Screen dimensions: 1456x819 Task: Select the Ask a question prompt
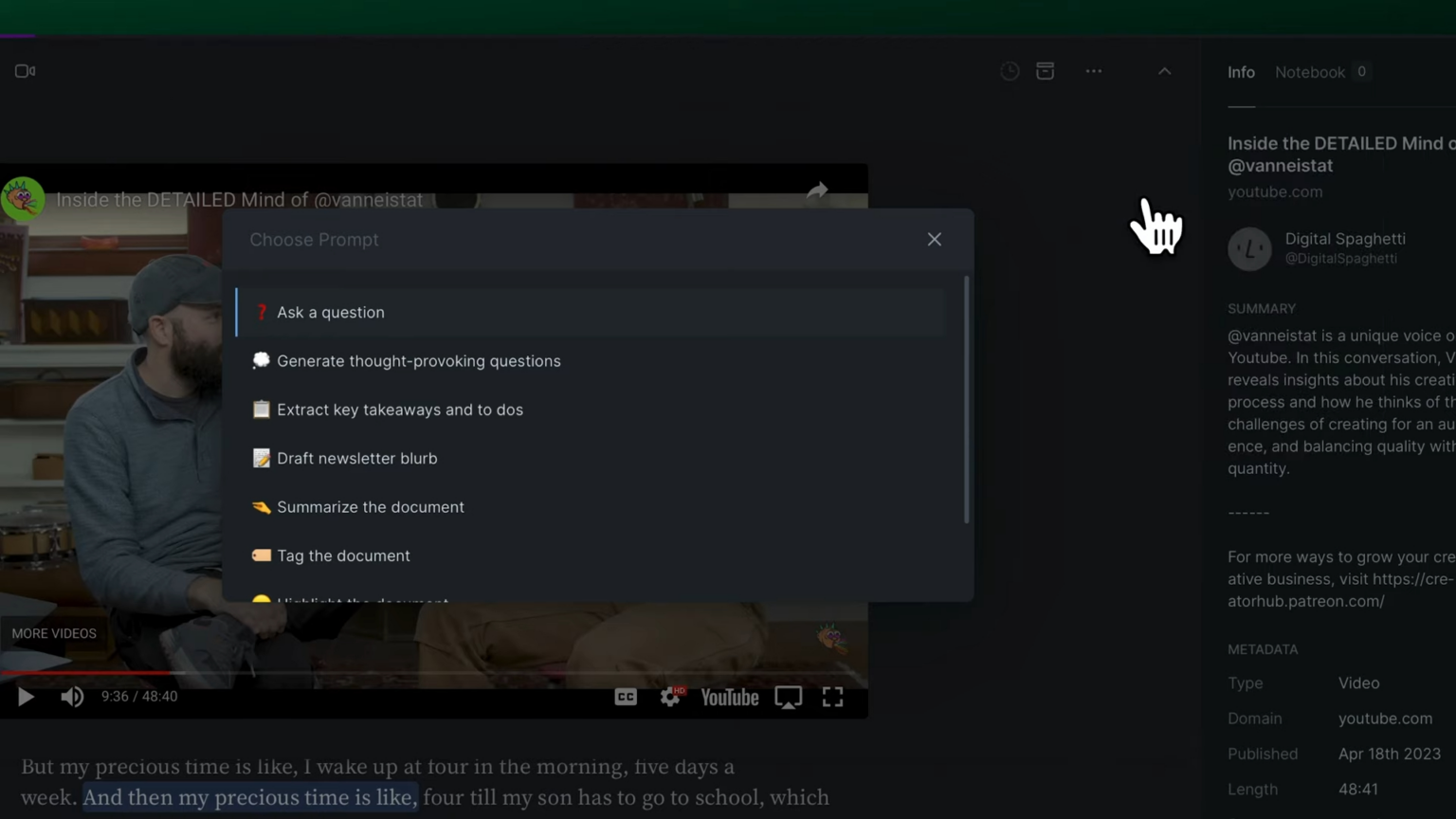click(591, 312)
